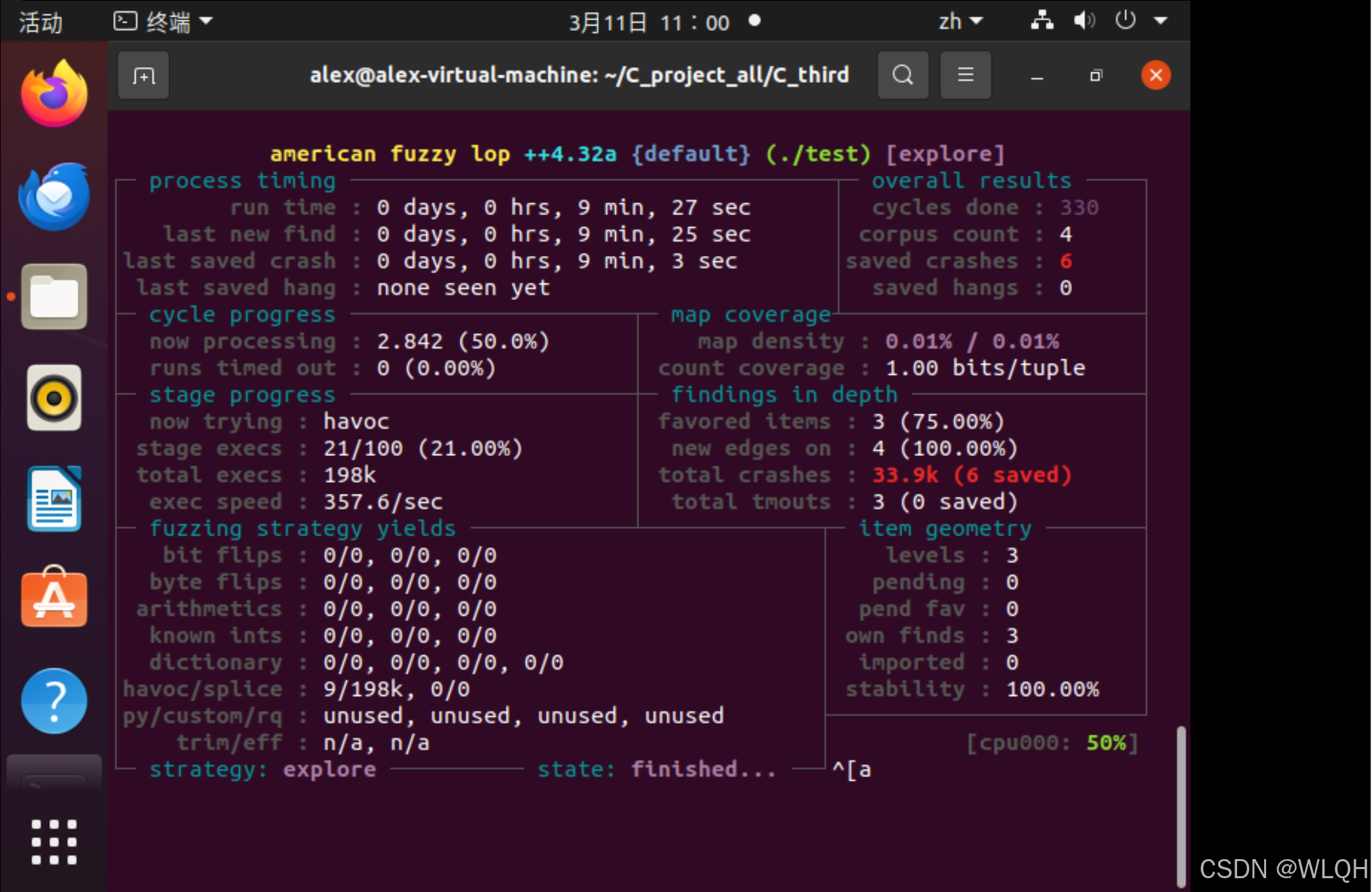Click the 'american fuzzy lop' header text
The image size is (1372, 892).
390,154
